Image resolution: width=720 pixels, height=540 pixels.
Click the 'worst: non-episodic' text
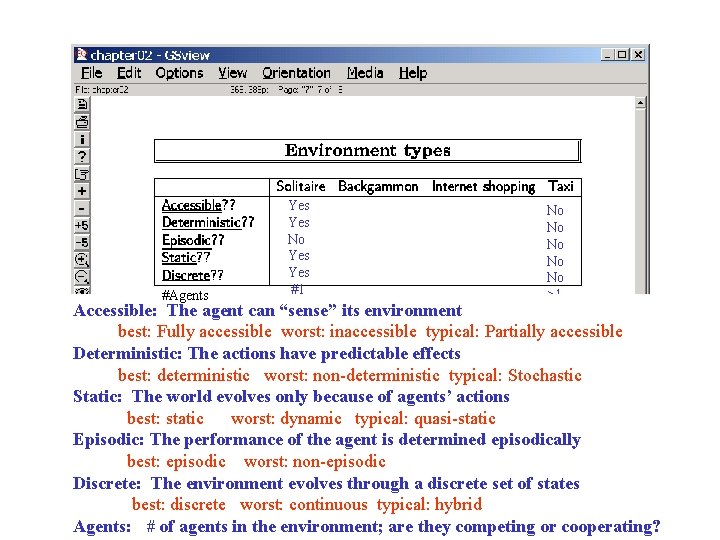point(315,461)
